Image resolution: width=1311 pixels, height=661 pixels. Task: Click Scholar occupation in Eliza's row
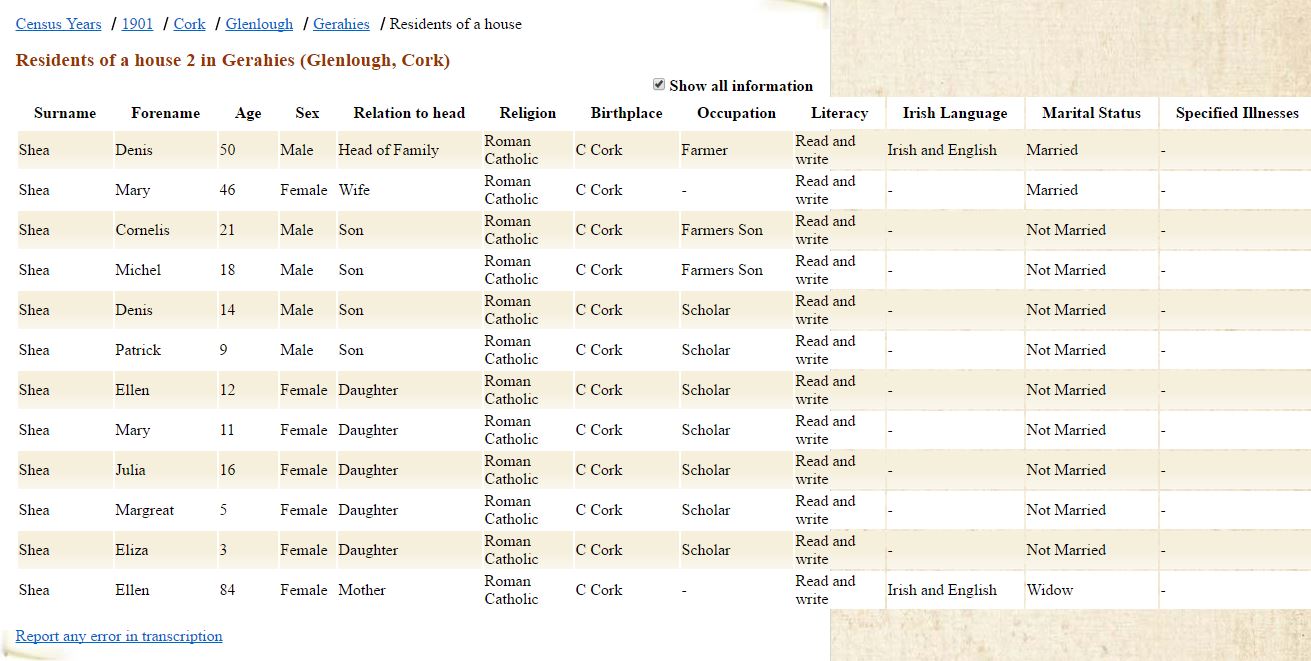point(706,550)
